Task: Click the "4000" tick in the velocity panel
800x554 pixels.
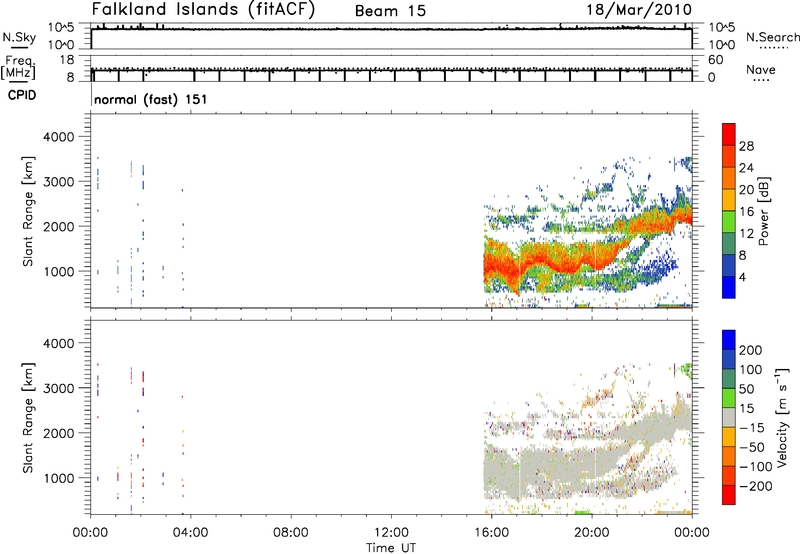Action: tap(58, 343)
